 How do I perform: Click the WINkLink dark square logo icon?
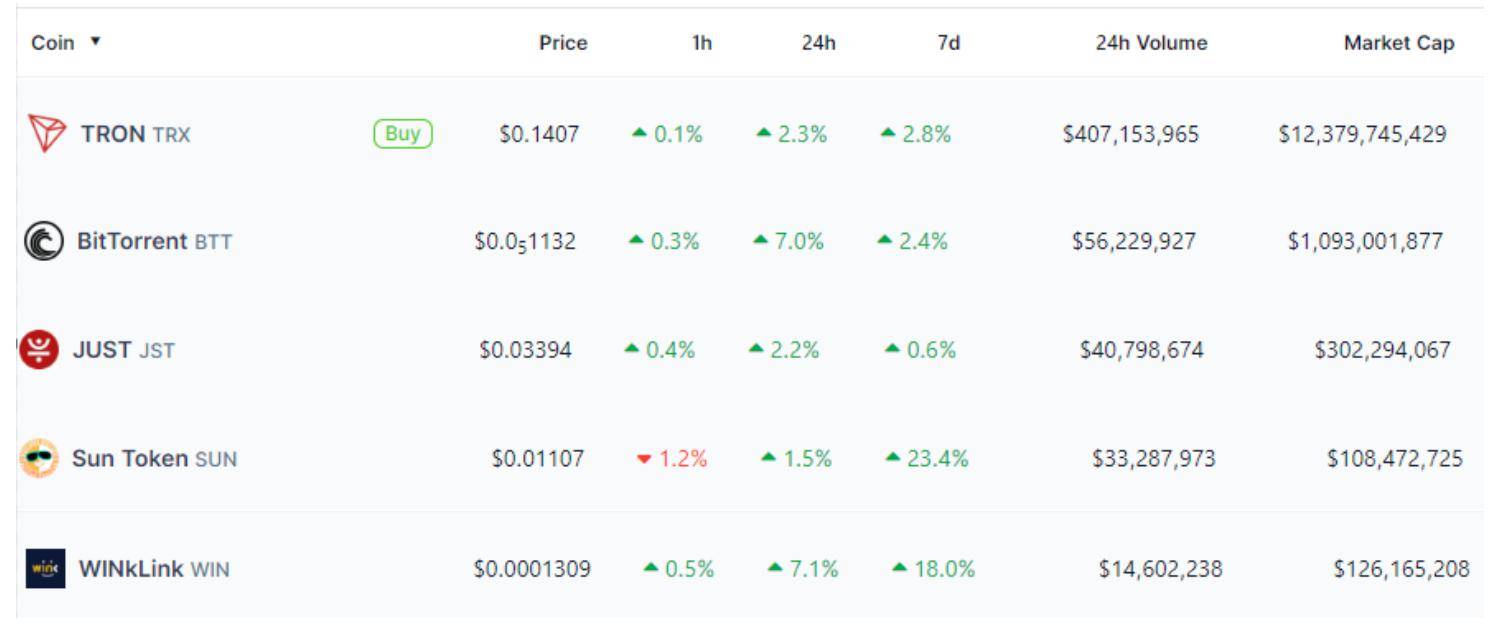point(45,569)
